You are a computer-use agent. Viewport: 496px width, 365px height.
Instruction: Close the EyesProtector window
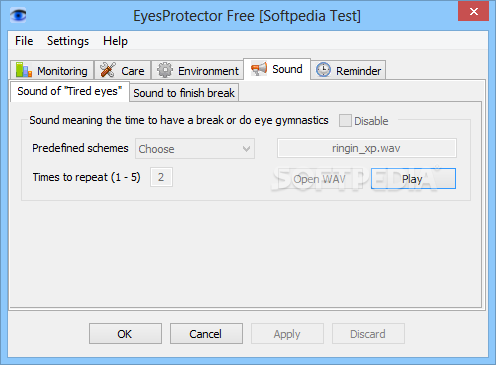pyautogui.click(x=474, y=12)
